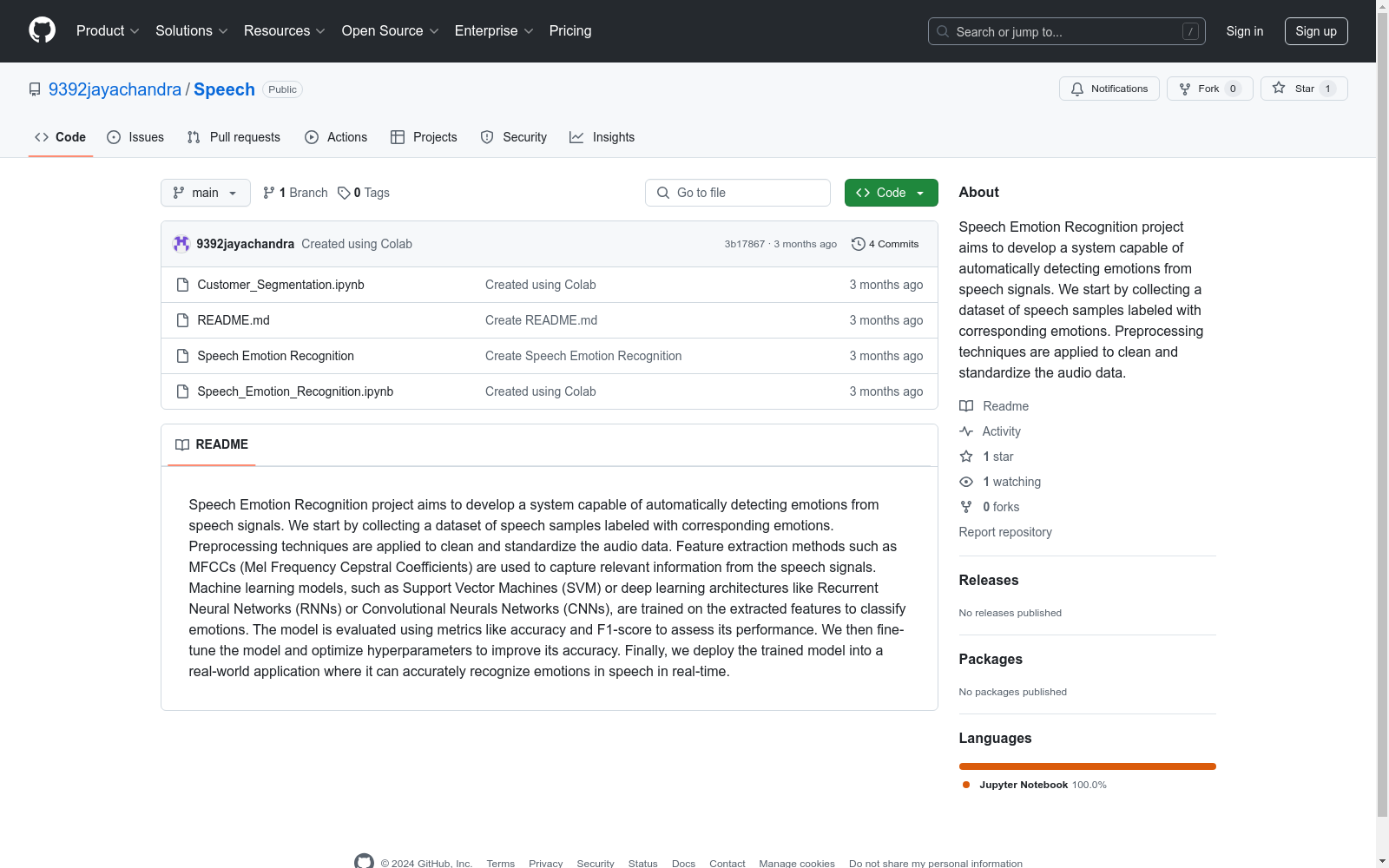
Task: Click the orange Jupyter Notebook language bar
Action: tap(1088, 766)
